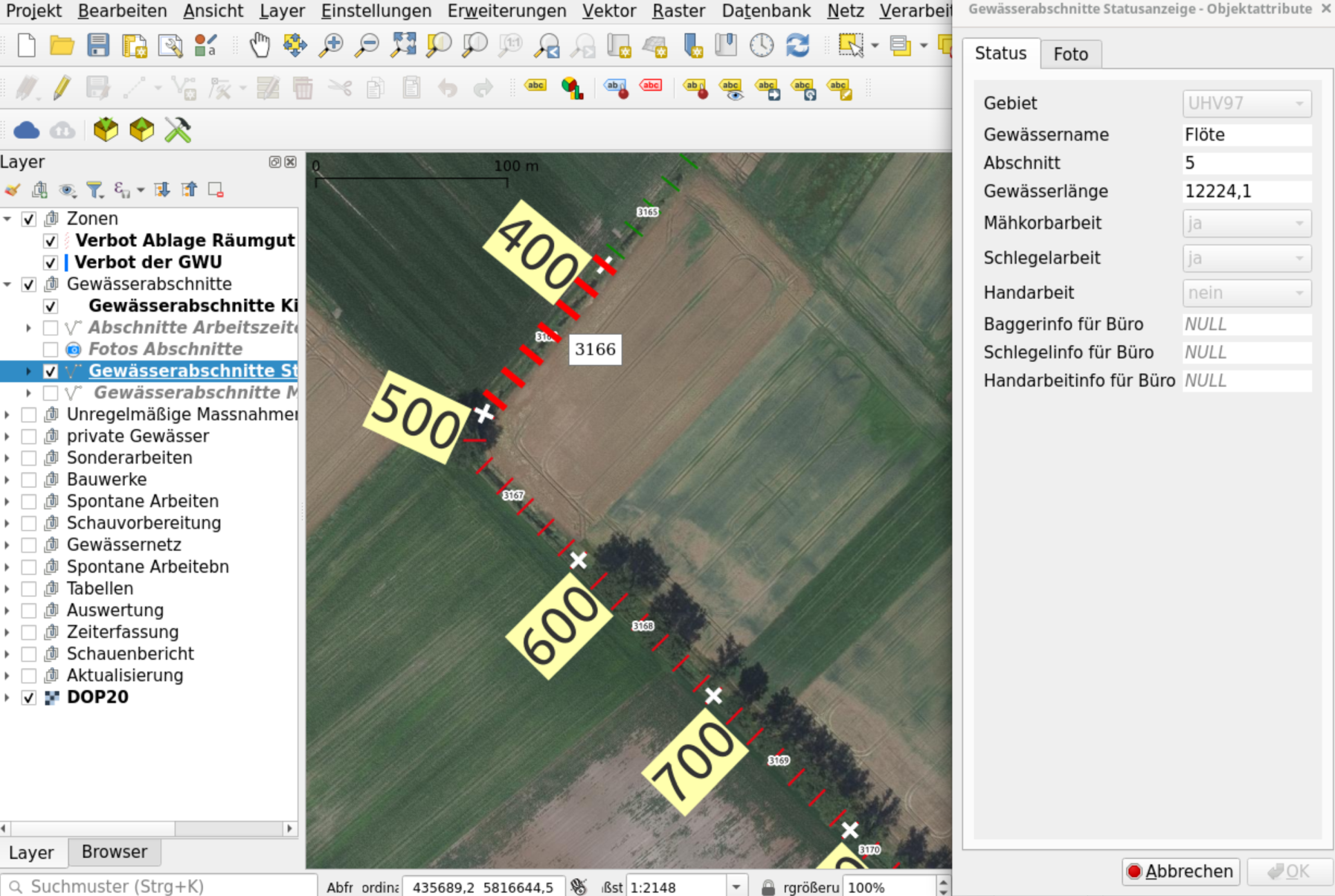Click the package with green down arrow icon

(x=106, y=130)
